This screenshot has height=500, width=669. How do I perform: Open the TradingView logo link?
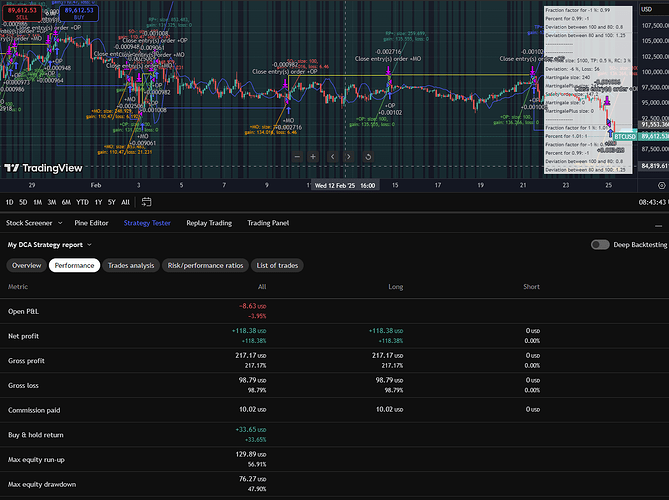(x=43, y=168)
